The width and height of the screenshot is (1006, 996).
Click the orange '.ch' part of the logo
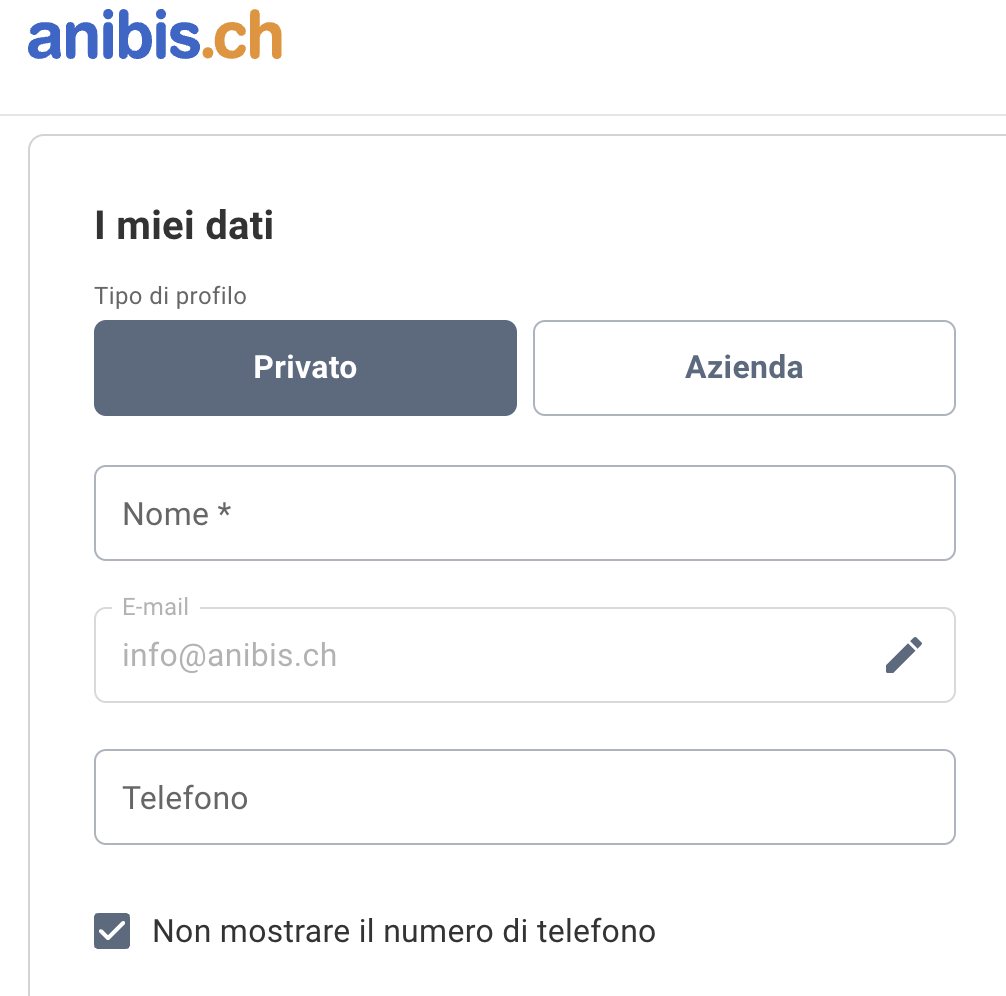242,35
